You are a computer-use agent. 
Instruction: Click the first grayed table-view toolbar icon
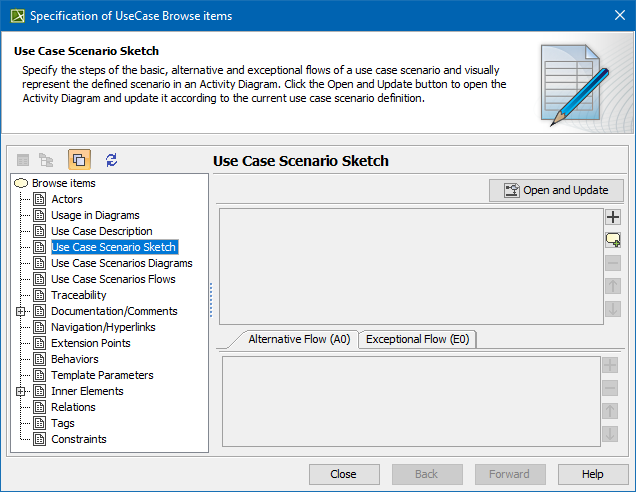point(23,160)
